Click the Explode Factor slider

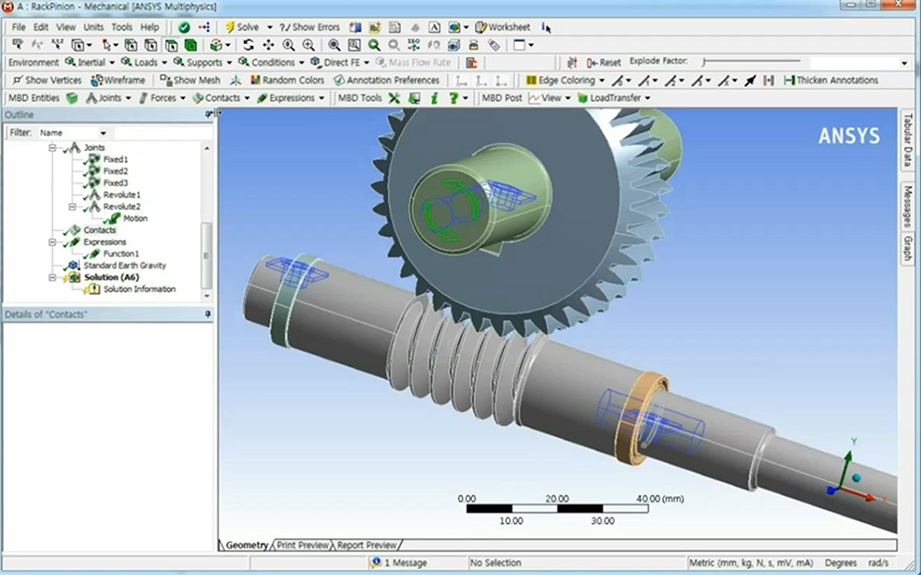[751, 61]
